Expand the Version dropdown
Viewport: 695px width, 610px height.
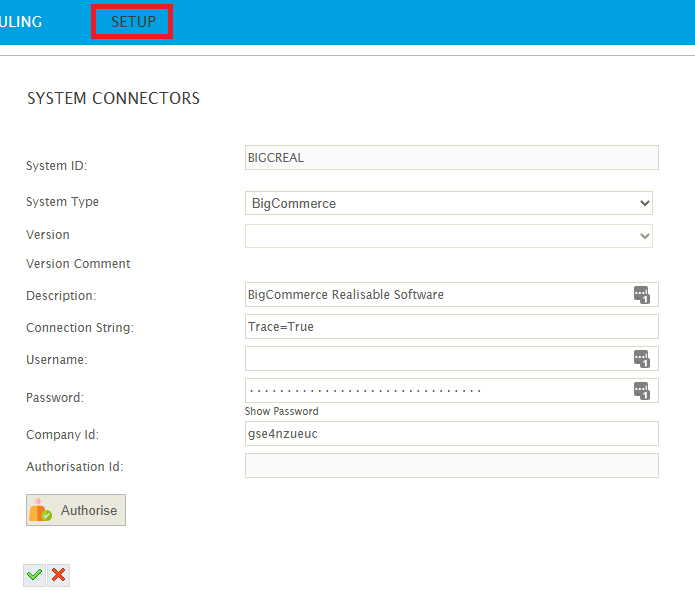(449, 236)
